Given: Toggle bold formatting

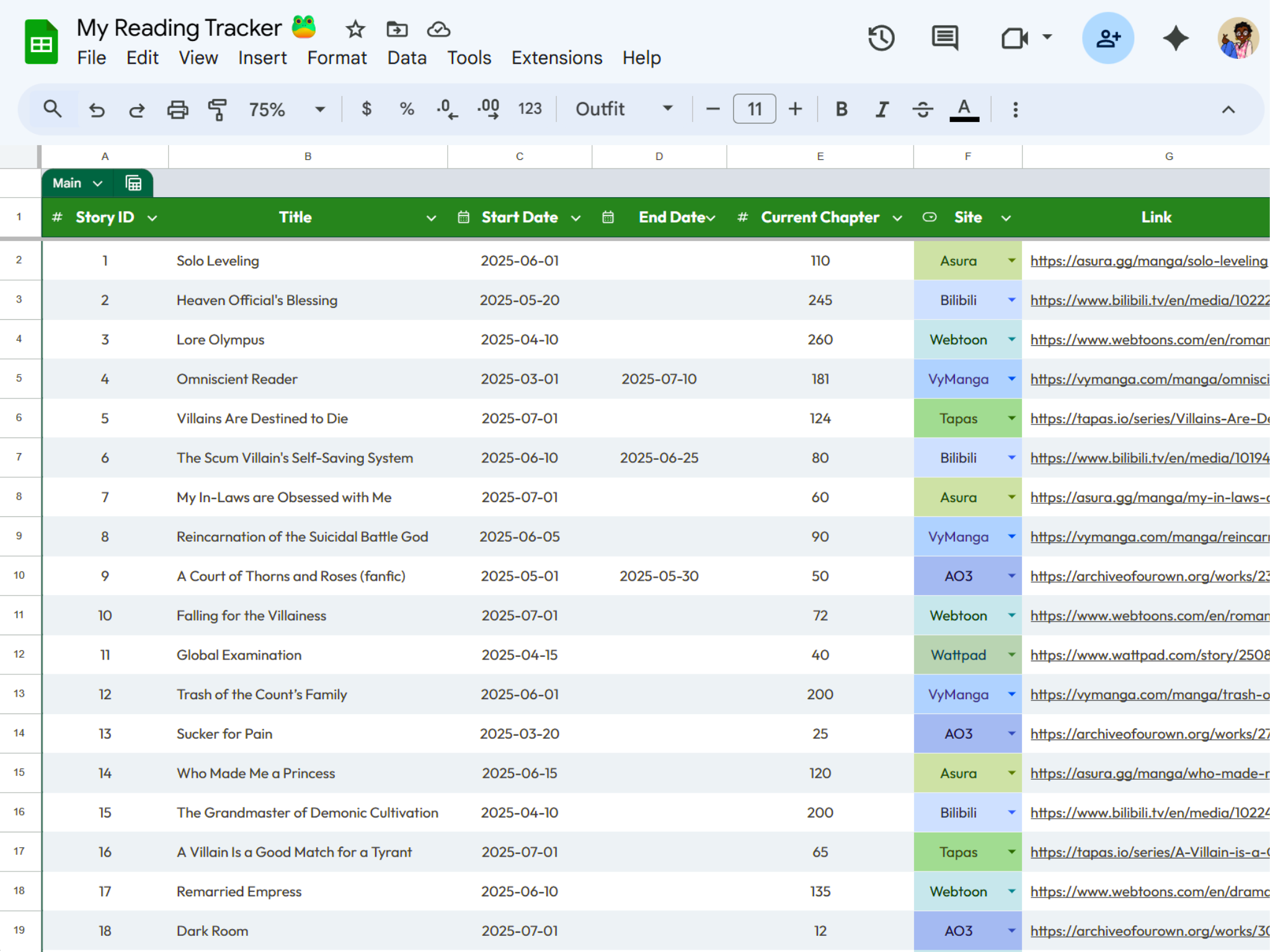Looking at the screenshot, I should (x=841, y=108).
